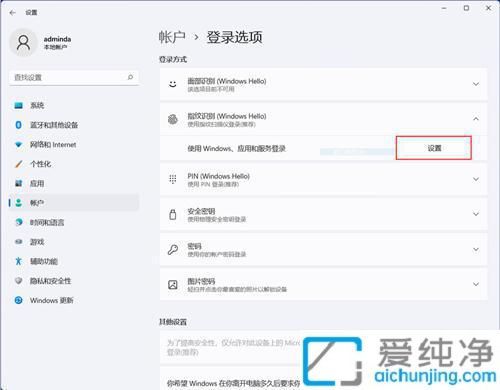The height and width of the screenshot is (390, 500).
Task: Expand the 安全密钥 section chevron
Action: coord(476,214)
